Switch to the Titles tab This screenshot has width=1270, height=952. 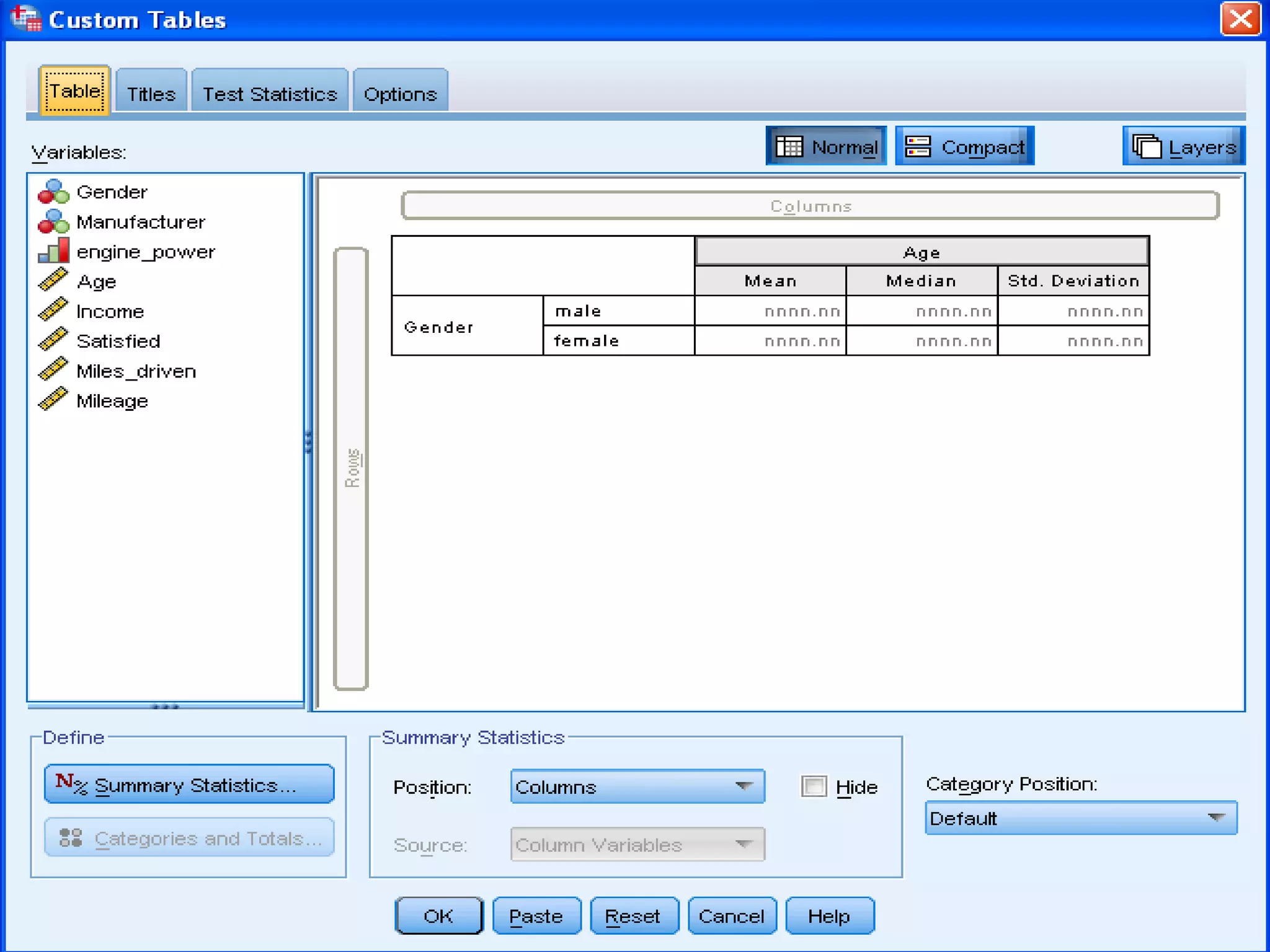(x=151, y=94)
